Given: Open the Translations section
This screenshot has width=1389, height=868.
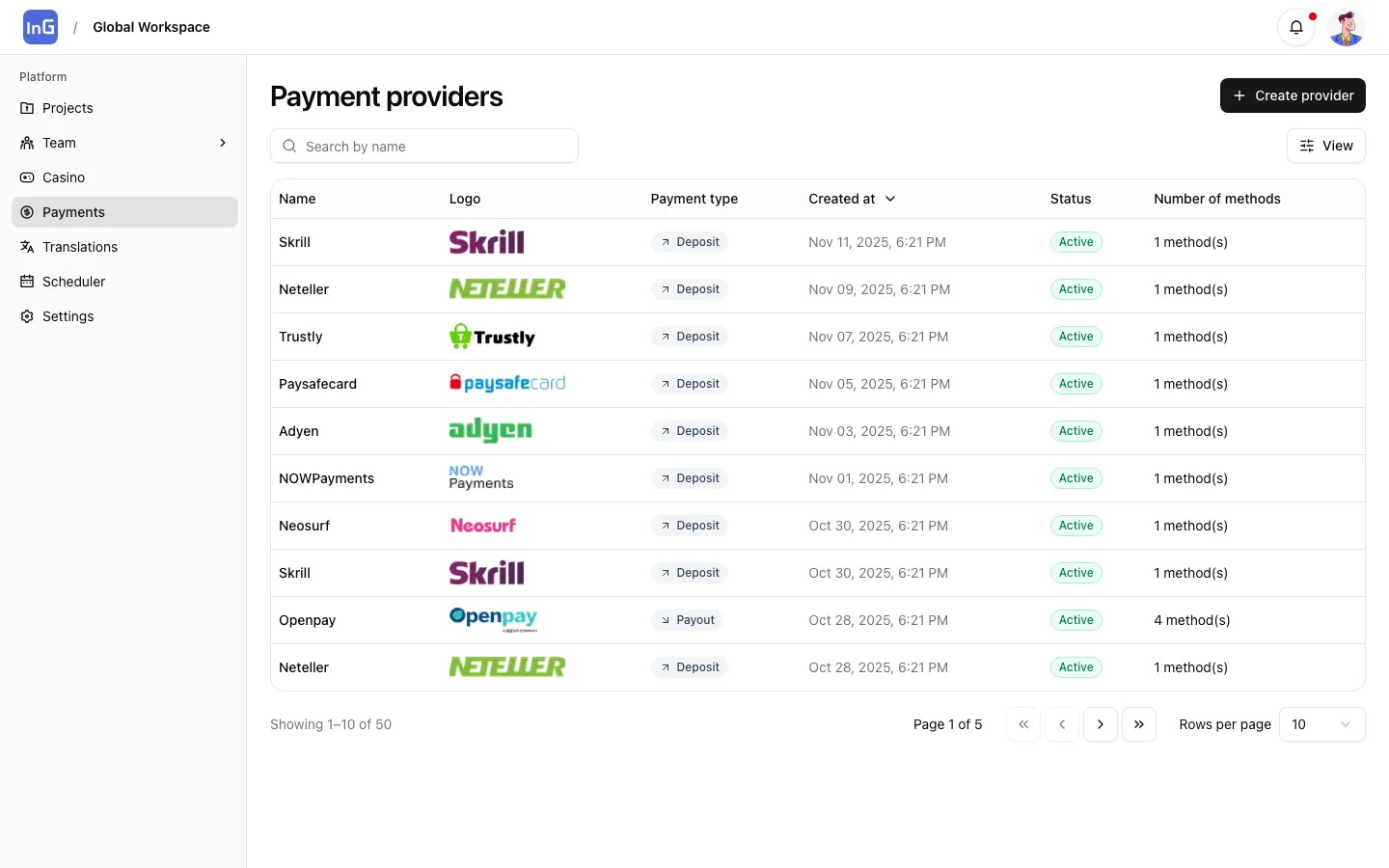Looking at the screenshot, I should click(x=80, y=247).
